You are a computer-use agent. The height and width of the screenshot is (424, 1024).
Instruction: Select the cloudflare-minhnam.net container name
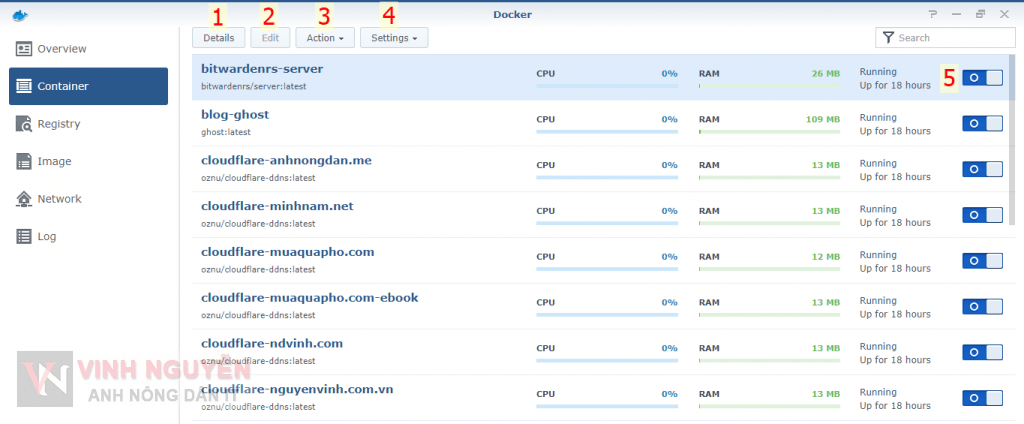coord(277,206)
